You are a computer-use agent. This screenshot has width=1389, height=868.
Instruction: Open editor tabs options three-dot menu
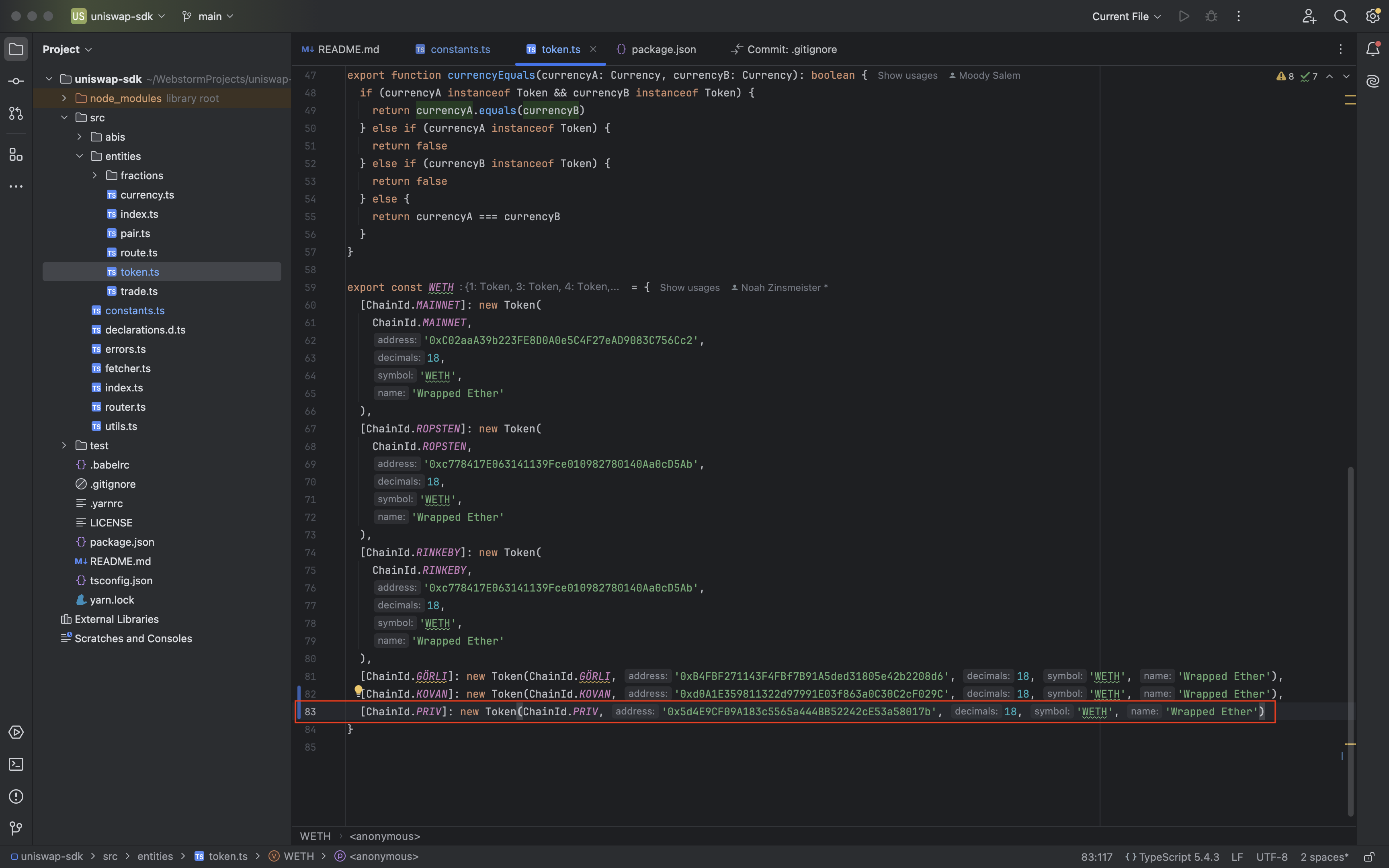(x=1341, y=49)
